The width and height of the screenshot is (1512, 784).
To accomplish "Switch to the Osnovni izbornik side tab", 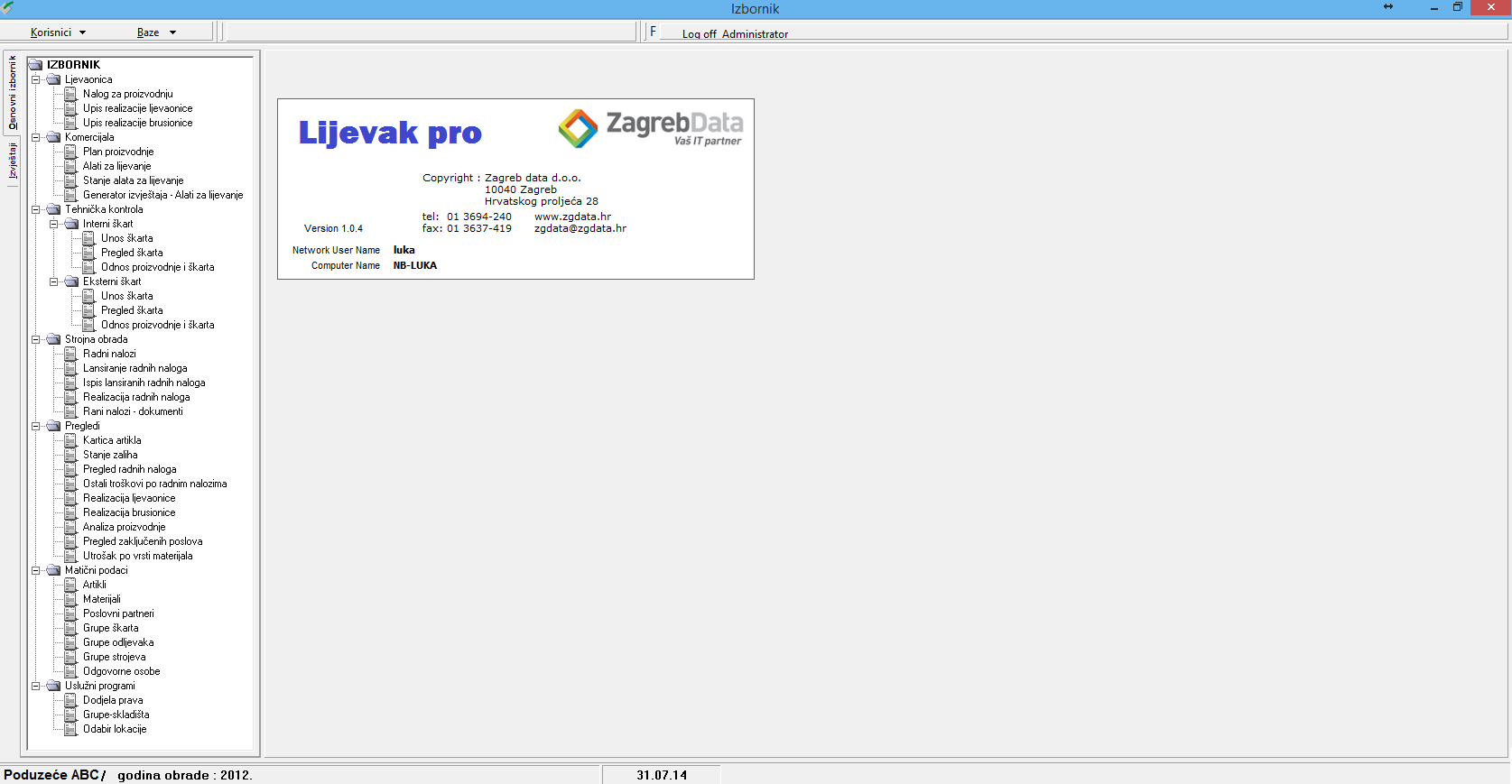I will [13, 93].
